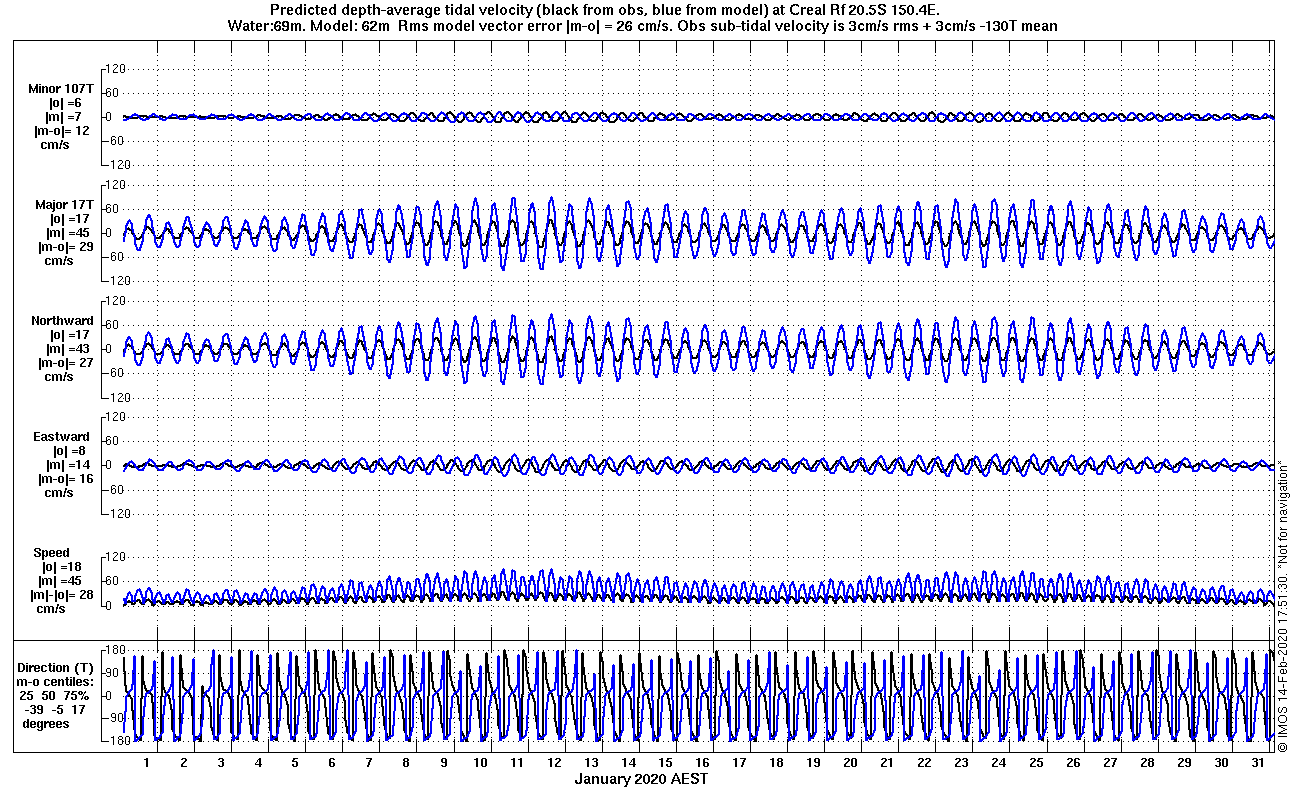This screenshot has width=1300, height=800.
Task: Select the '25 50 75%' centile header
Action: pos(54,695)
